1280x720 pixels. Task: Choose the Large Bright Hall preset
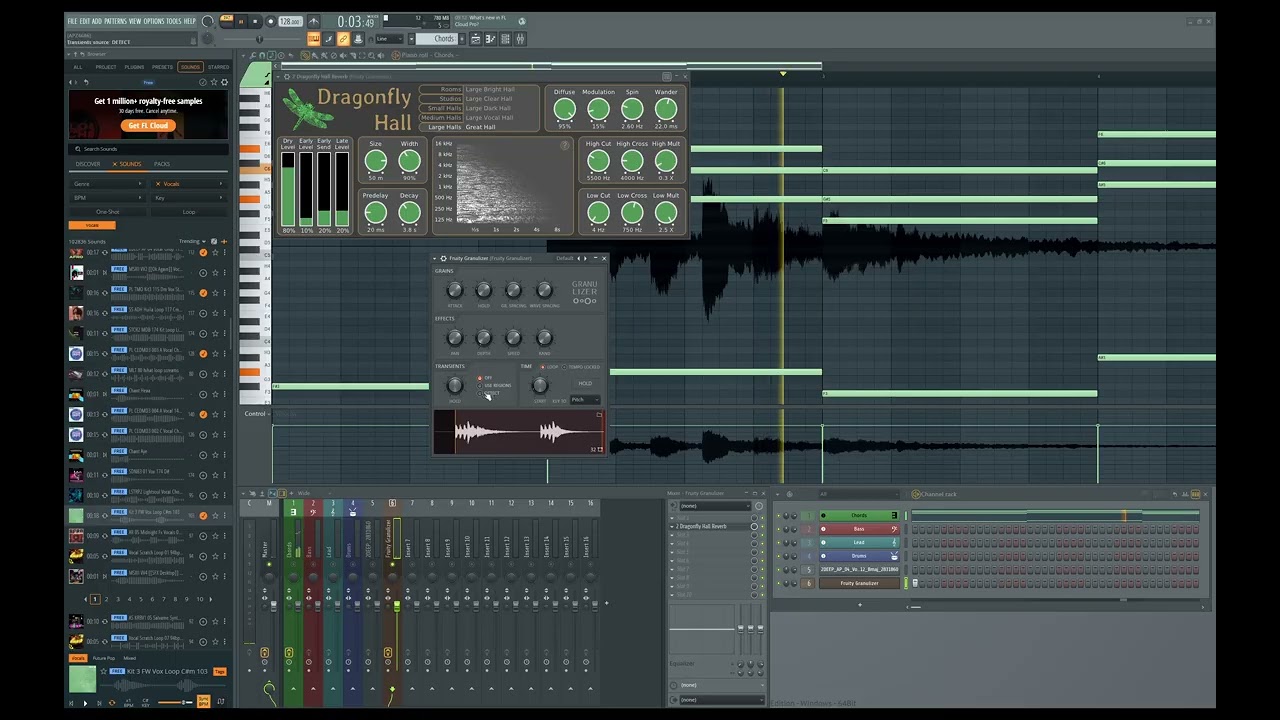pos(490,90)
